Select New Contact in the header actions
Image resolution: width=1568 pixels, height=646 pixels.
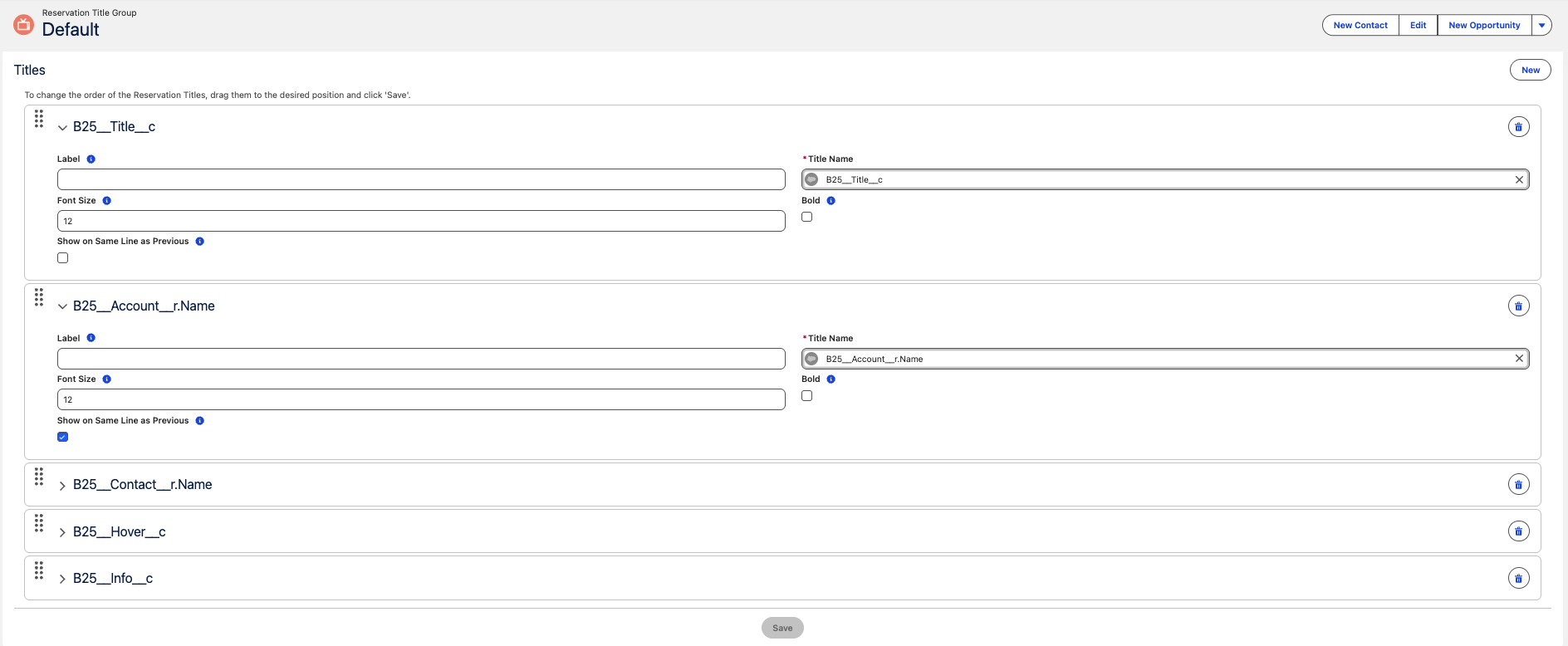tap(1360, 25)
